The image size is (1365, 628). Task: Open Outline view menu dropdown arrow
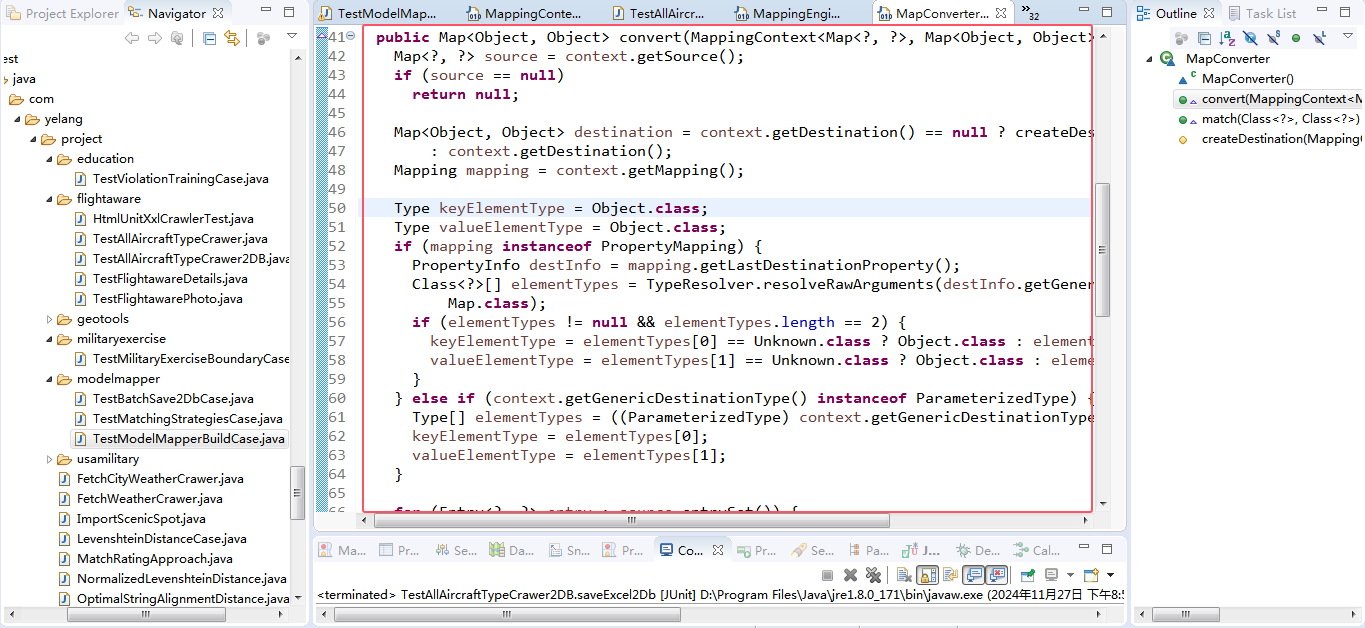pyautogui.click(x=1348, y=36)
